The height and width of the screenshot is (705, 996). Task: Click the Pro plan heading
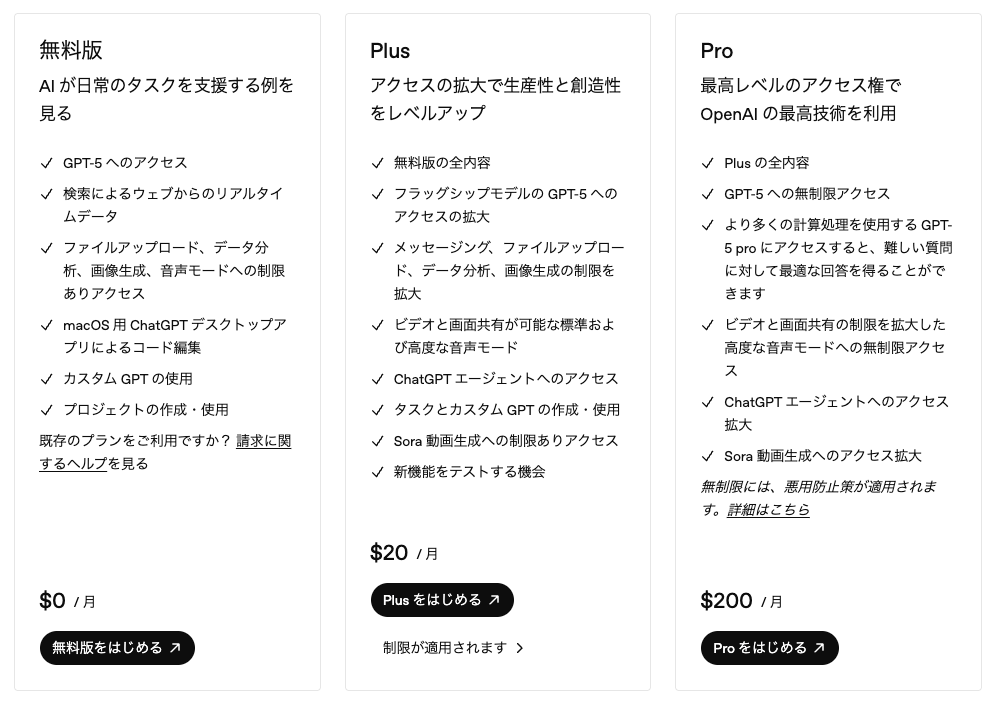pos(717,51)
